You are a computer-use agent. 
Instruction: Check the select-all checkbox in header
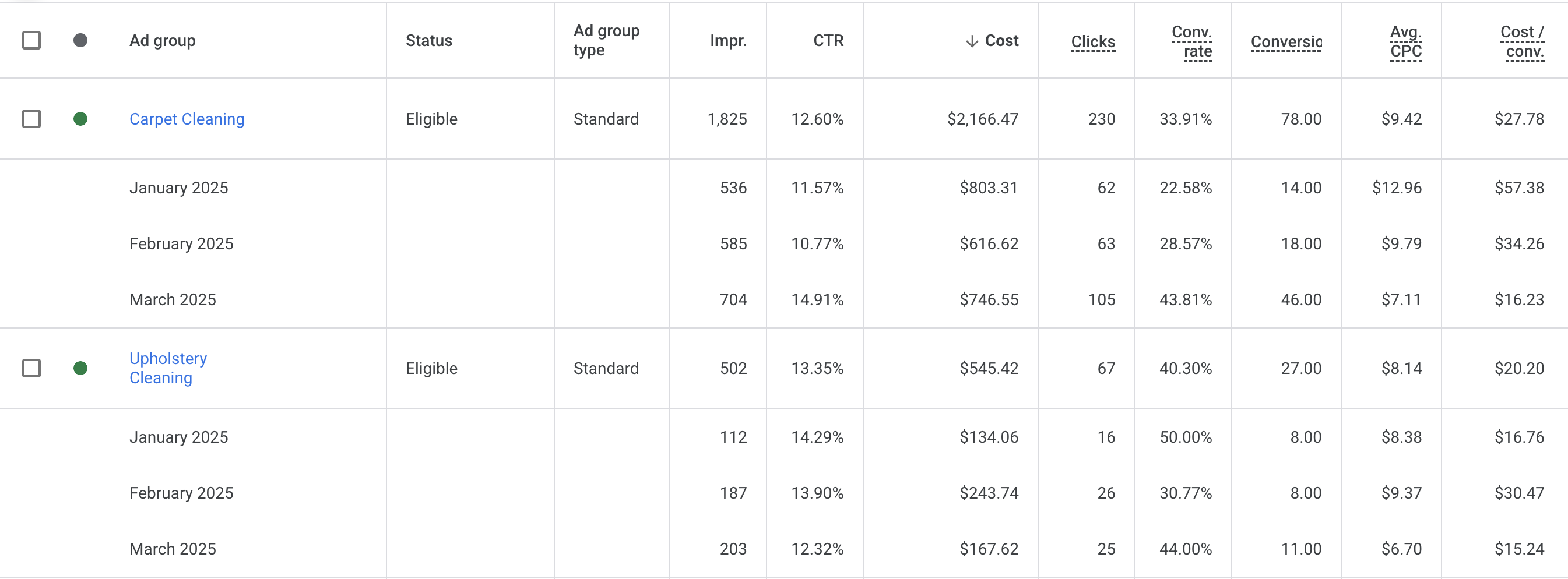(x=31, y=41)
